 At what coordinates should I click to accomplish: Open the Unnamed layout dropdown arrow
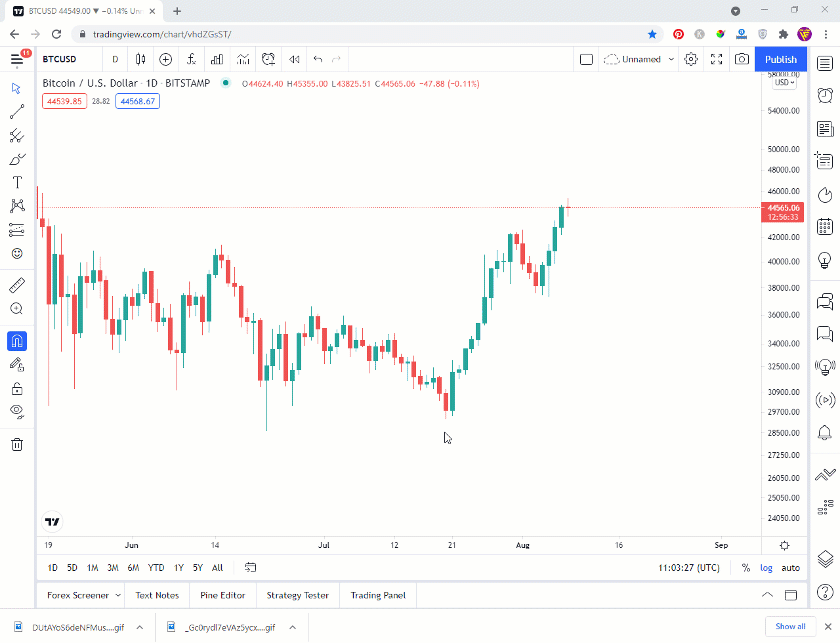tap(671, 59)
